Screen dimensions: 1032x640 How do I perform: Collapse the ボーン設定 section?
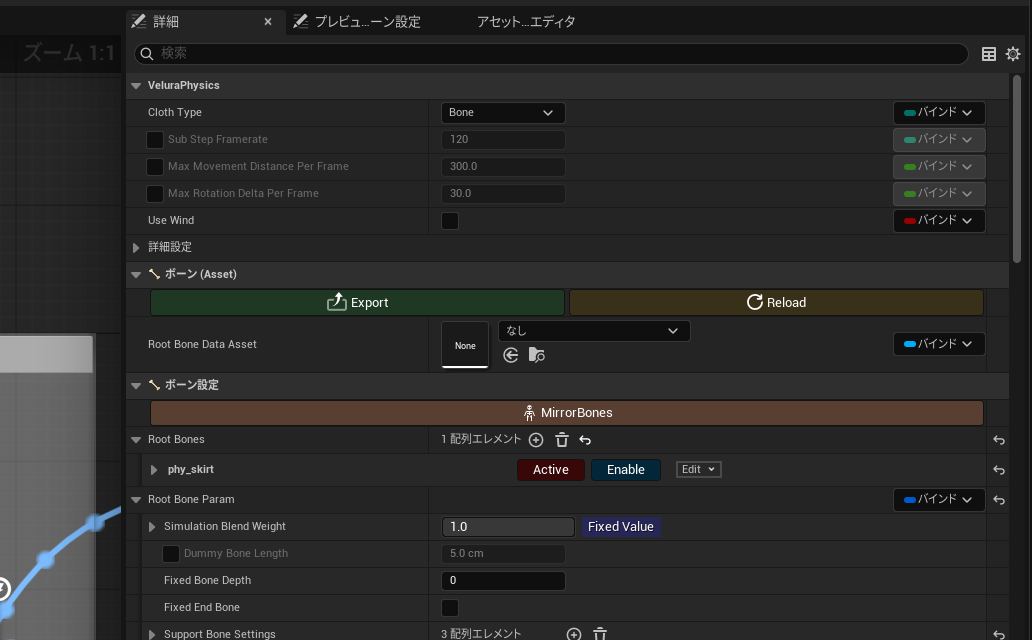pyautogui.click(x=136, y=385)
